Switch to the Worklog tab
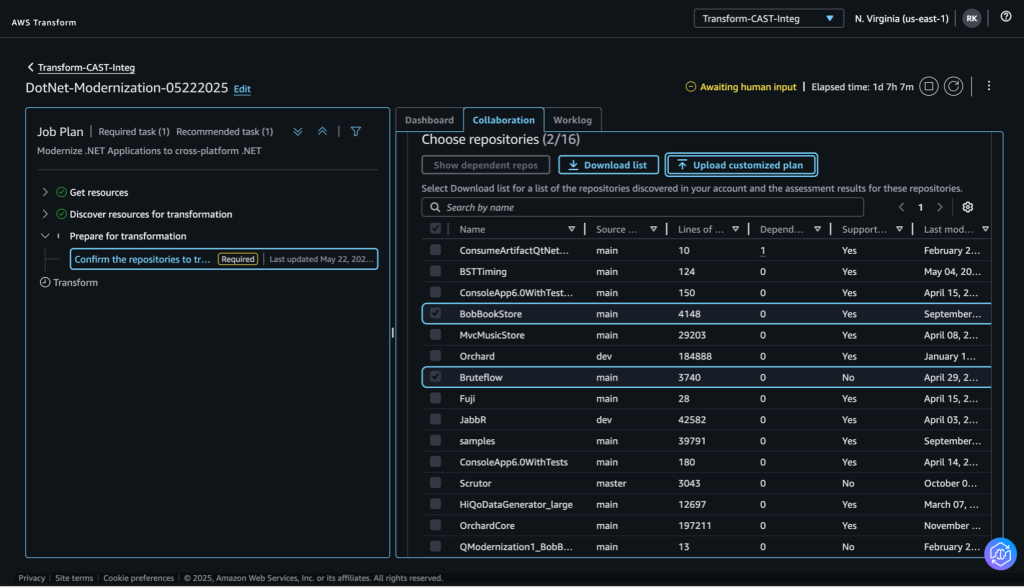This screenshot has height=588, width=1024. [x=572, y=120]
